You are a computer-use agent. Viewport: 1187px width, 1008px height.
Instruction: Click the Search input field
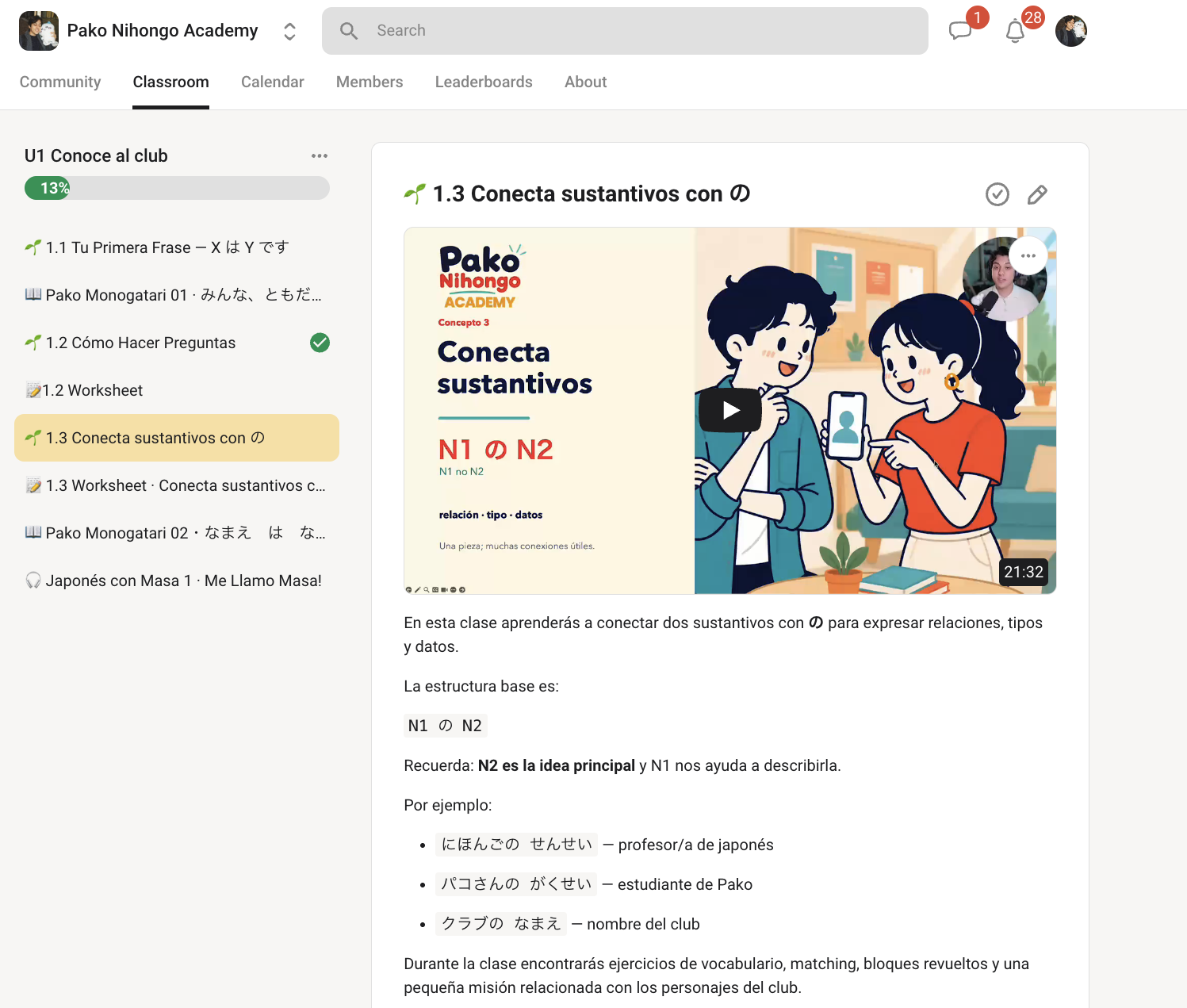(x=625, y=31)
